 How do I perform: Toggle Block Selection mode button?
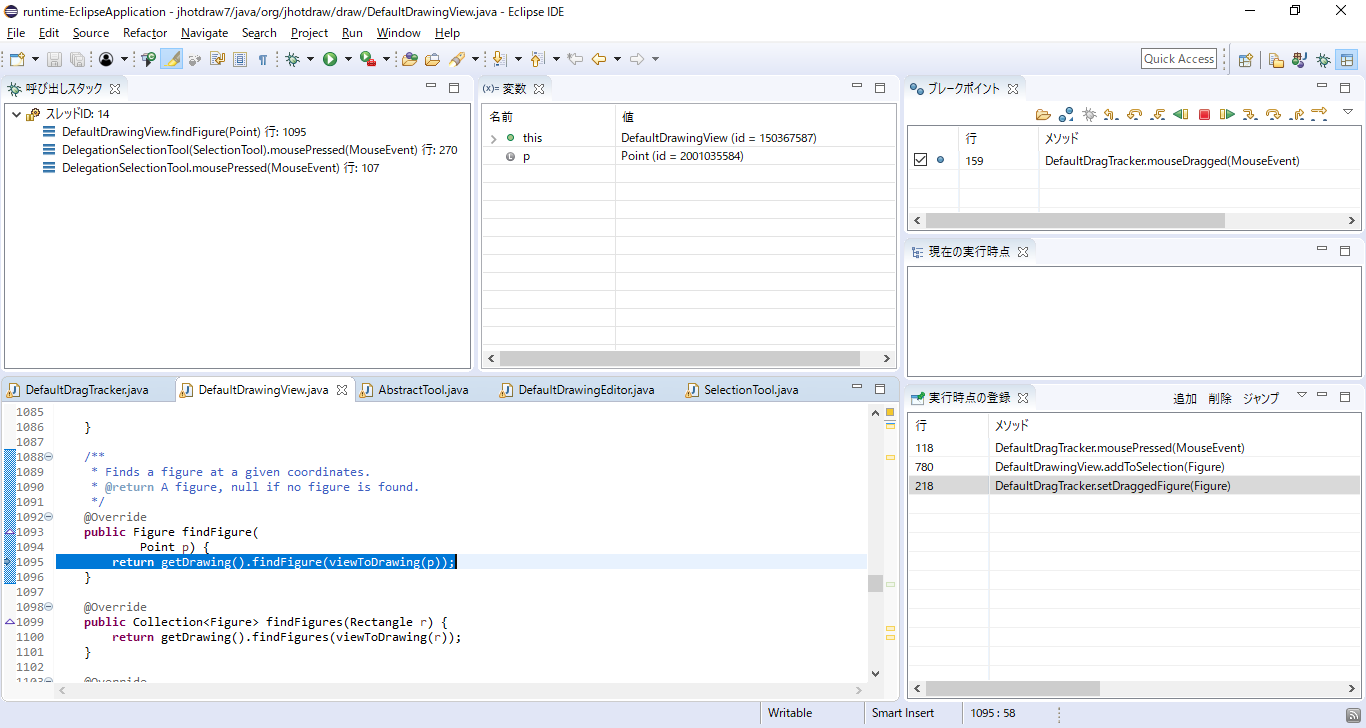pos(240,59)
